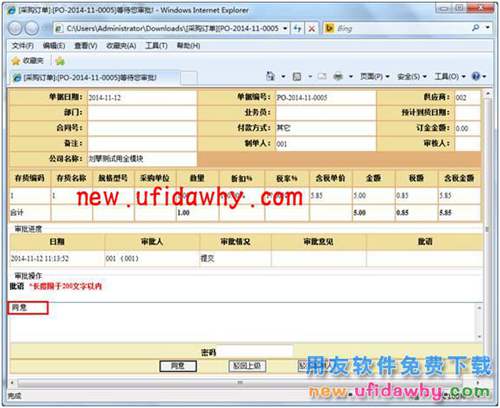Expand the Help icon dropdown arrow
The height and width of the screenshot is (408, 500).
point(484,77)
